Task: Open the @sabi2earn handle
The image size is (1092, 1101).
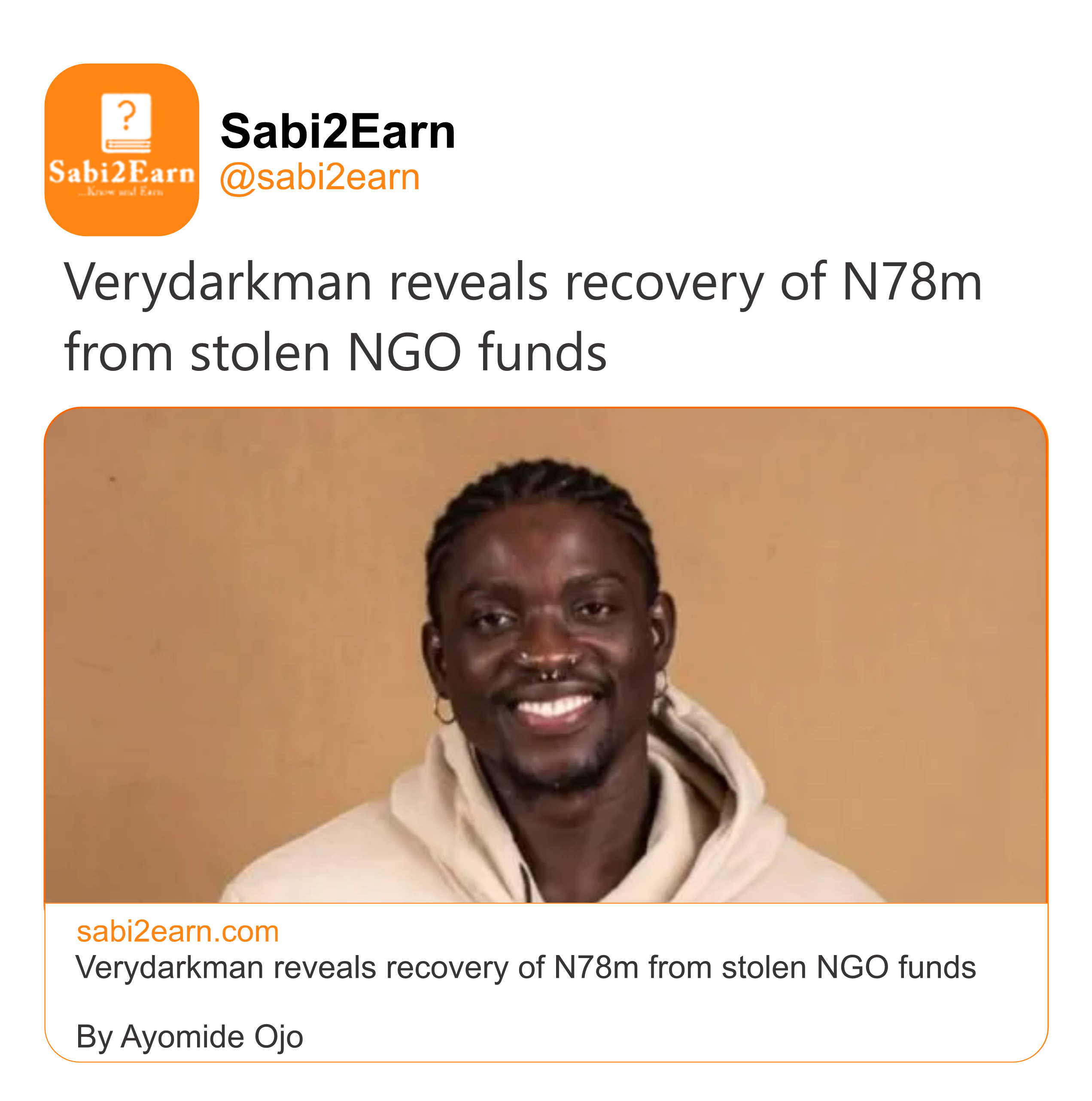Action: tap(319, 177)
